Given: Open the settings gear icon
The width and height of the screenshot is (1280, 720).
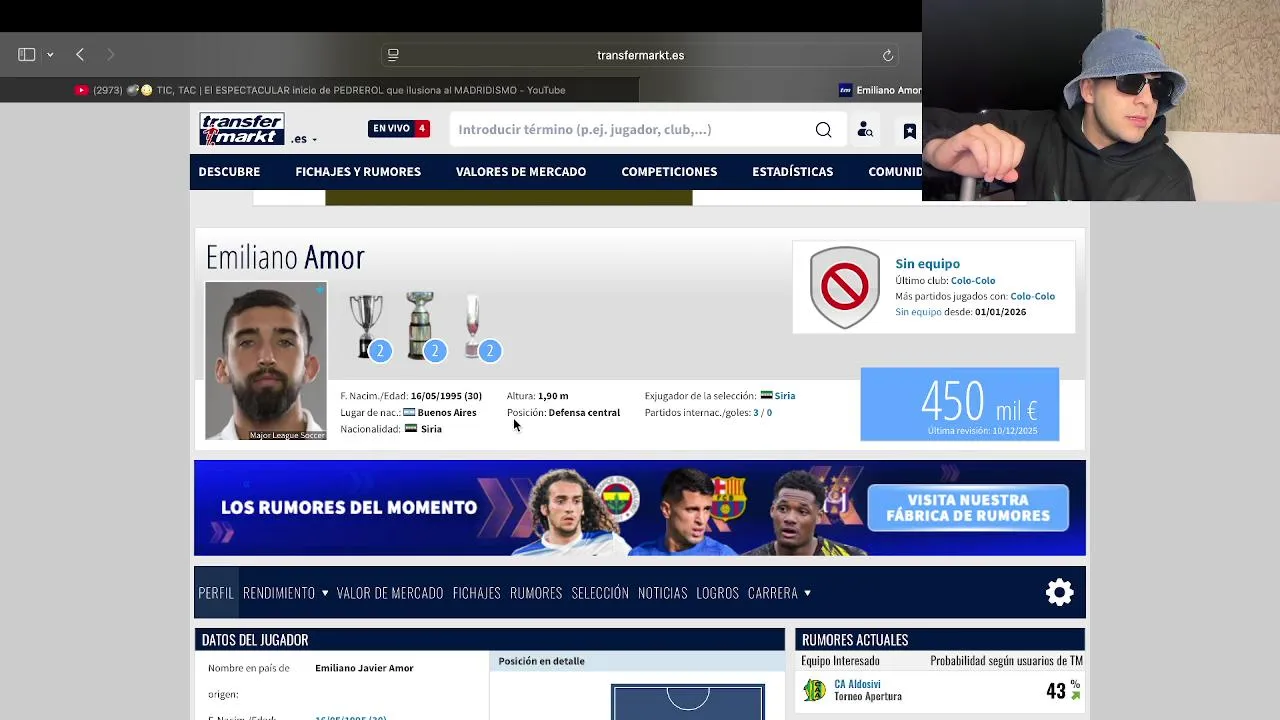Looking at the screenshot, I should point(1059,593).
